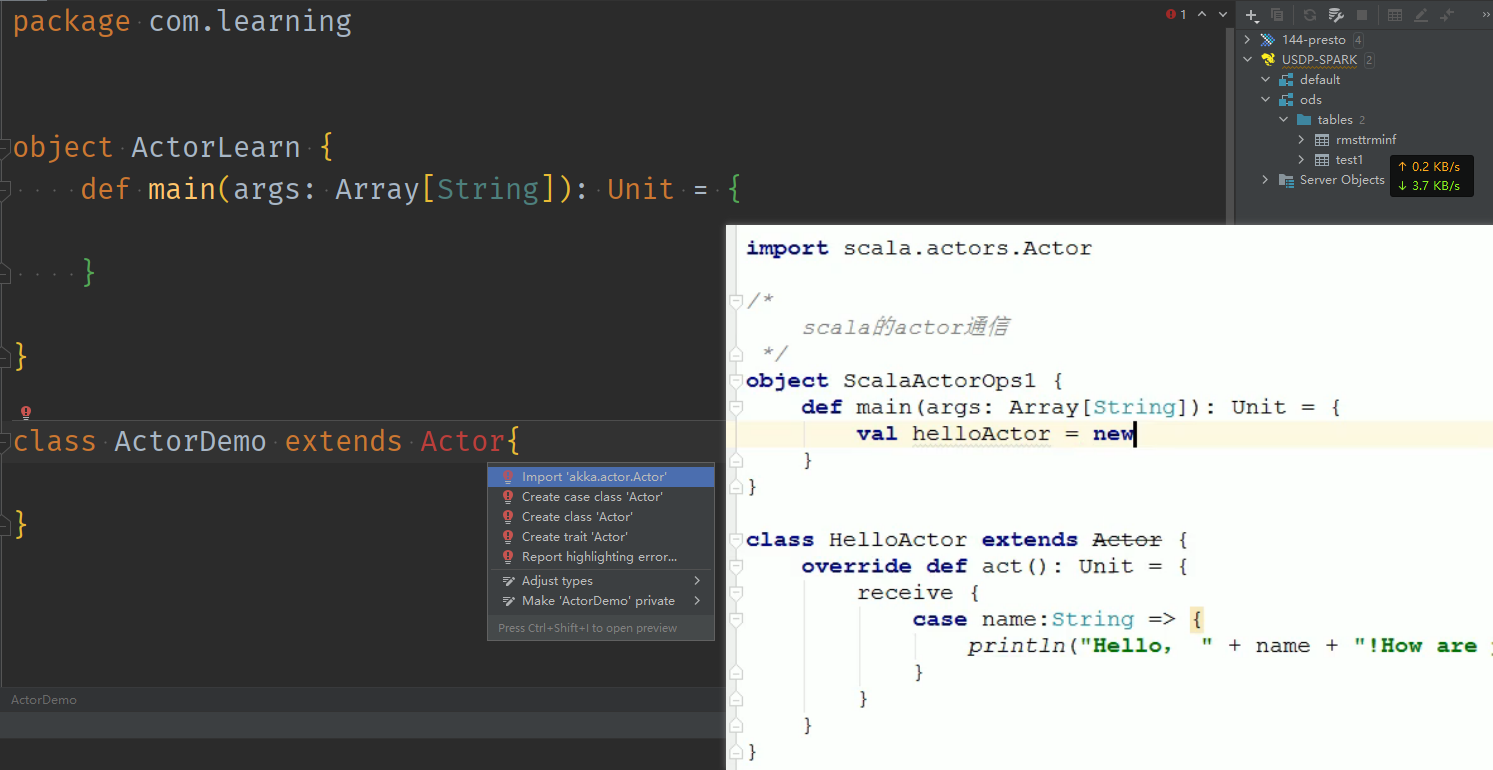
Task: Open the Add Data Source menu
Action: coord(1250,15)
